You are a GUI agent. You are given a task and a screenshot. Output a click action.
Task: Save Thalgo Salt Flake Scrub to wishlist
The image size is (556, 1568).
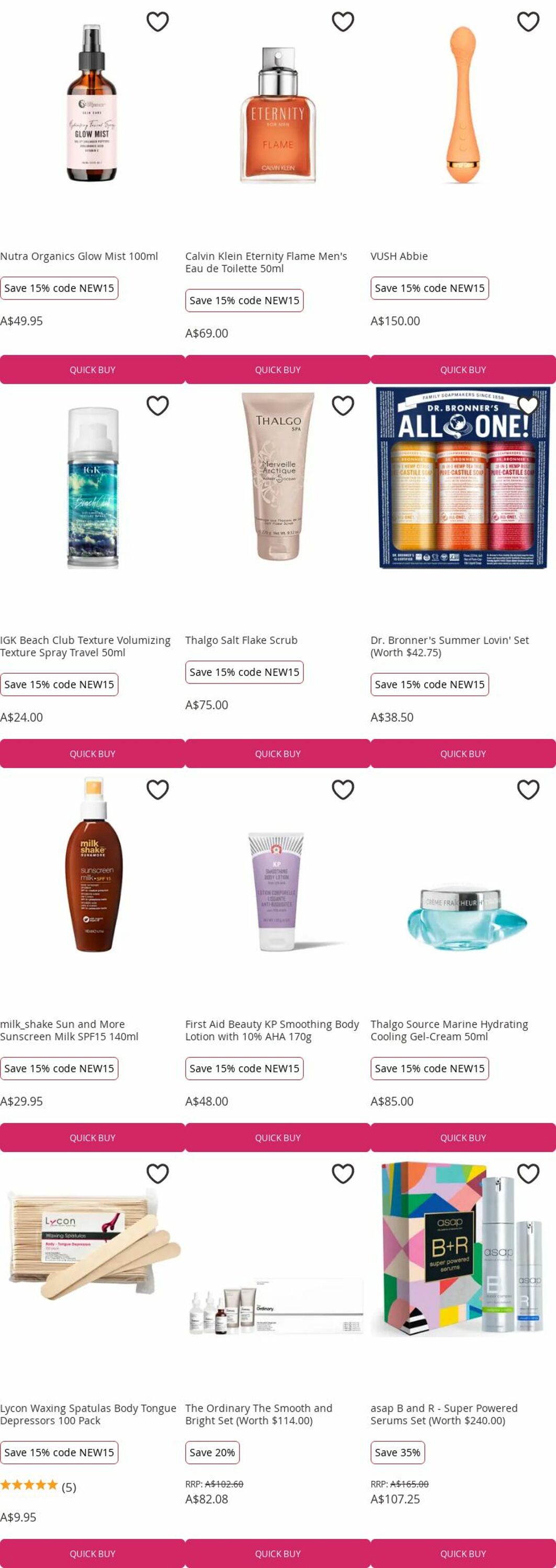(x=343, y=406)
